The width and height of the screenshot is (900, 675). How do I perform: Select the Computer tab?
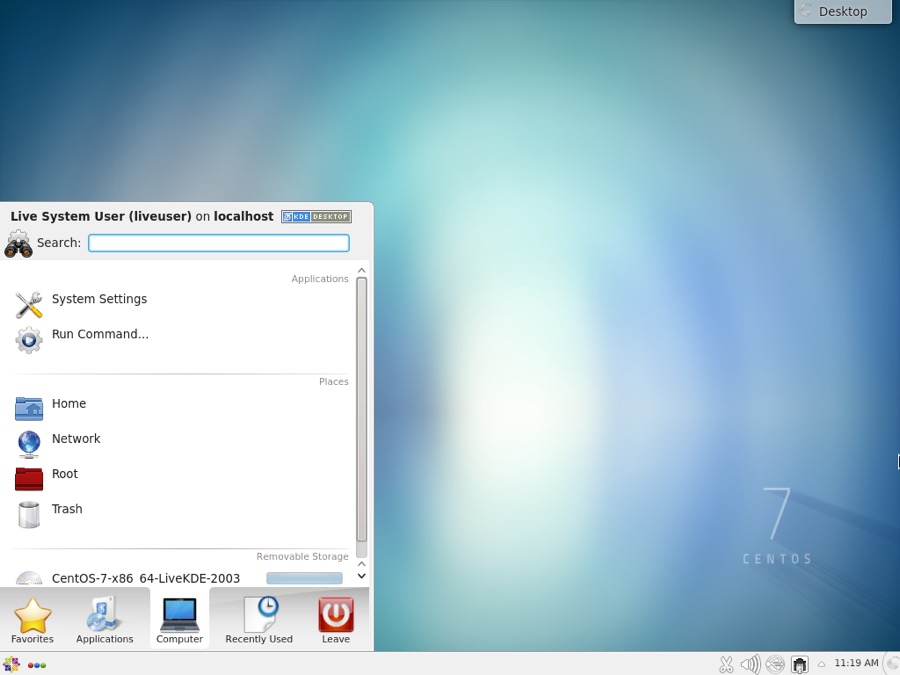pos(180,619)
